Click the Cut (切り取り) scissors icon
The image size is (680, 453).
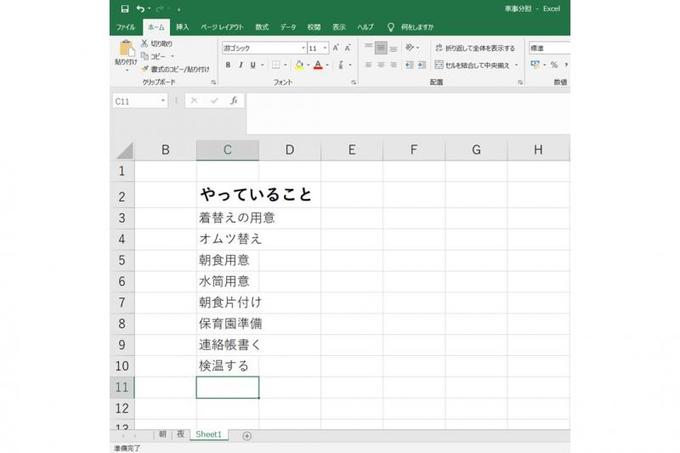pos(144,43)
